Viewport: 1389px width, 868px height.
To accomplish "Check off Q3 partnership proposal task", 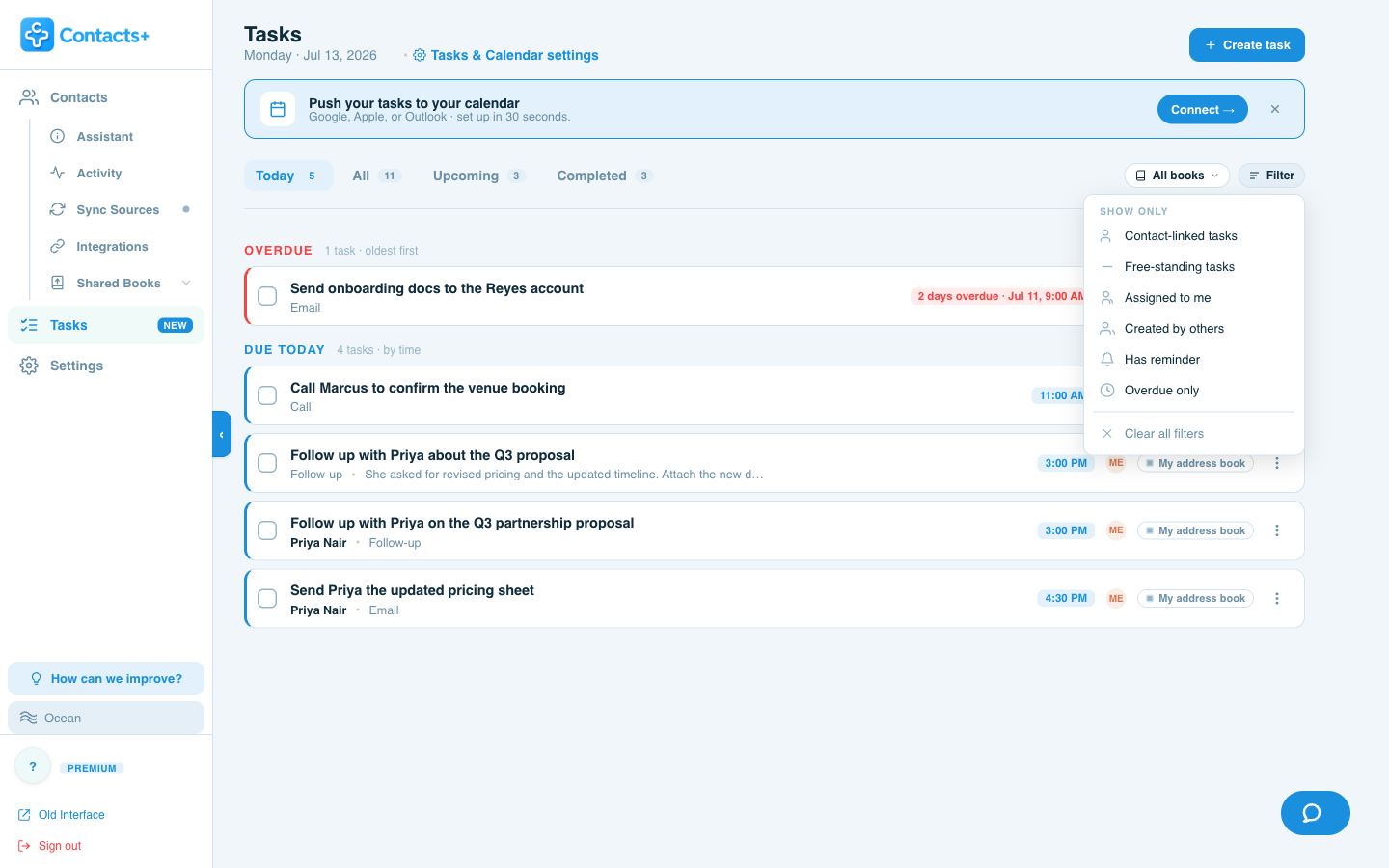I will point(267,530).
